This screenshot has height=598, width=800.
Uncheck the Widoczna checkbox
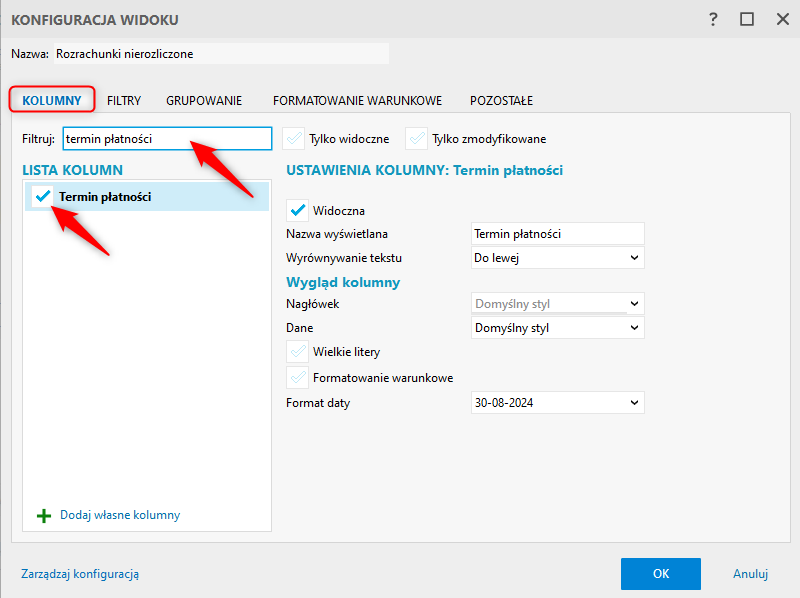(297, 211)
